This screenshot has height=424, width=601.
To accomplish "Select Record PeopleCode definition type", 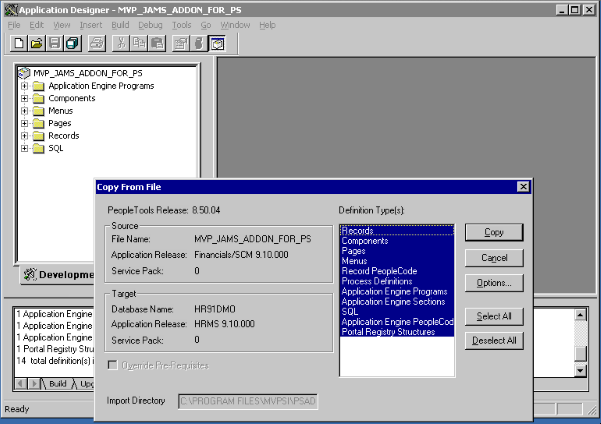I will click(x=397, y=271).
